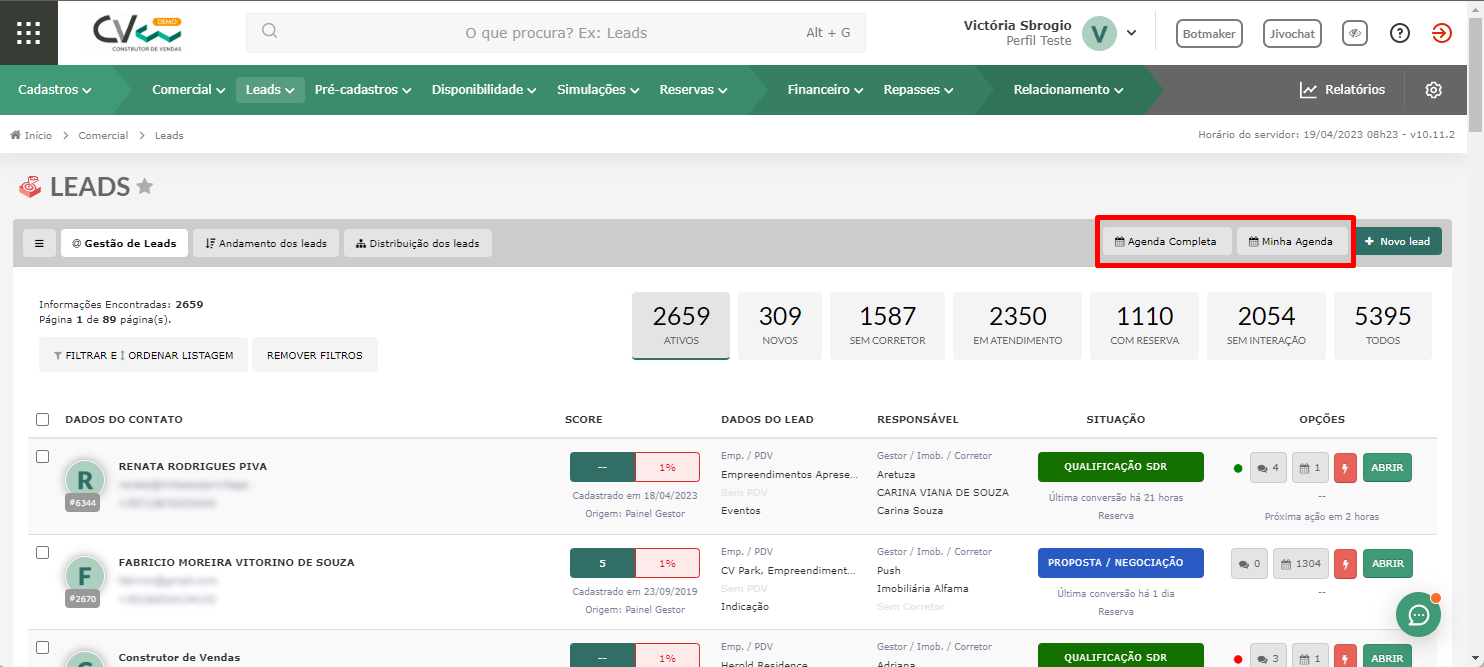Switch to Gestão de Leads tab
Viewport: 1484px width, 667px height.
coord(124,243)
